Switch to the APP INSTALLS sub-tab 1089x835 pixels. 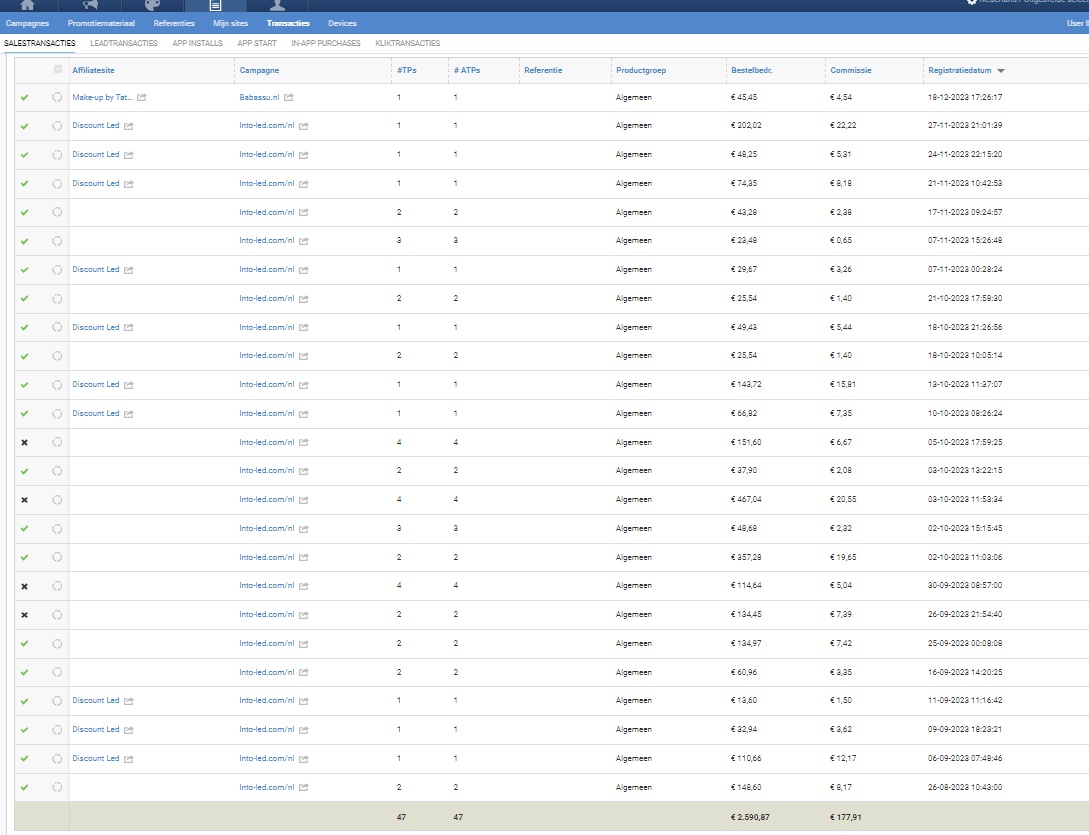coord(197,43)
